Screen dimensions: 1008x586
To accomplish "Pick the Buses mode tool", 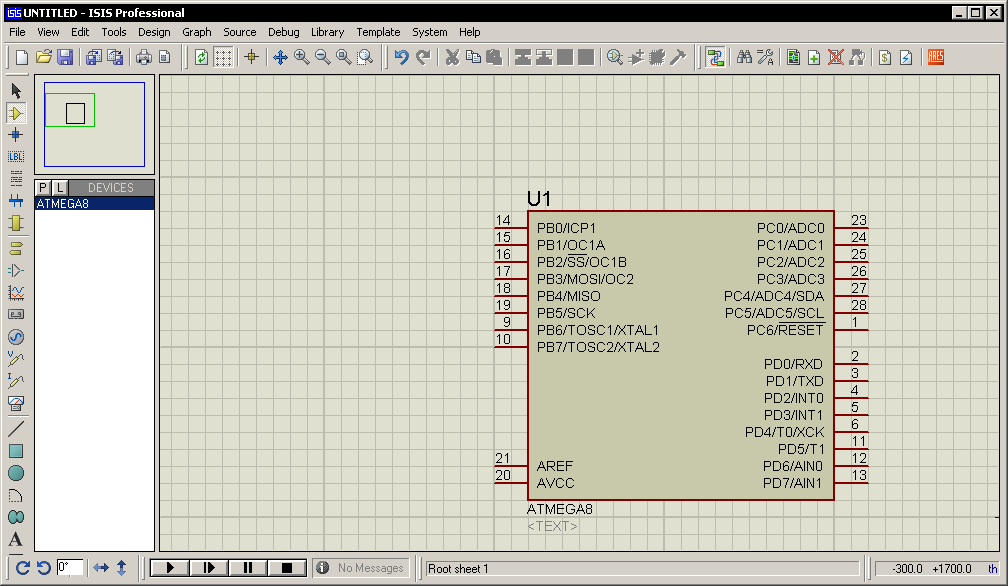I will coord(16,201).
